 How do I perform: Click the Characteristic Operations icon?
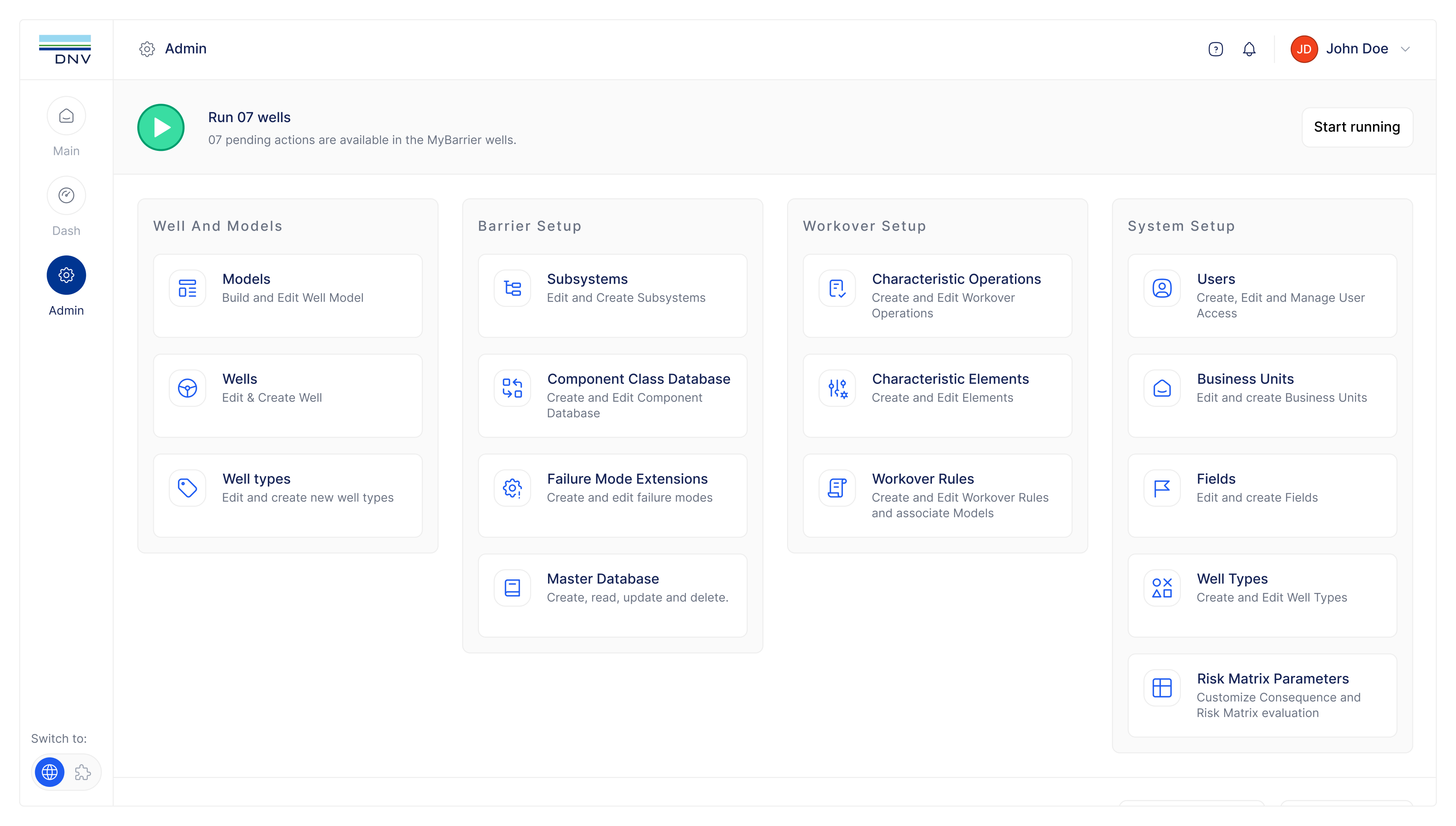(x=837, y=288)
